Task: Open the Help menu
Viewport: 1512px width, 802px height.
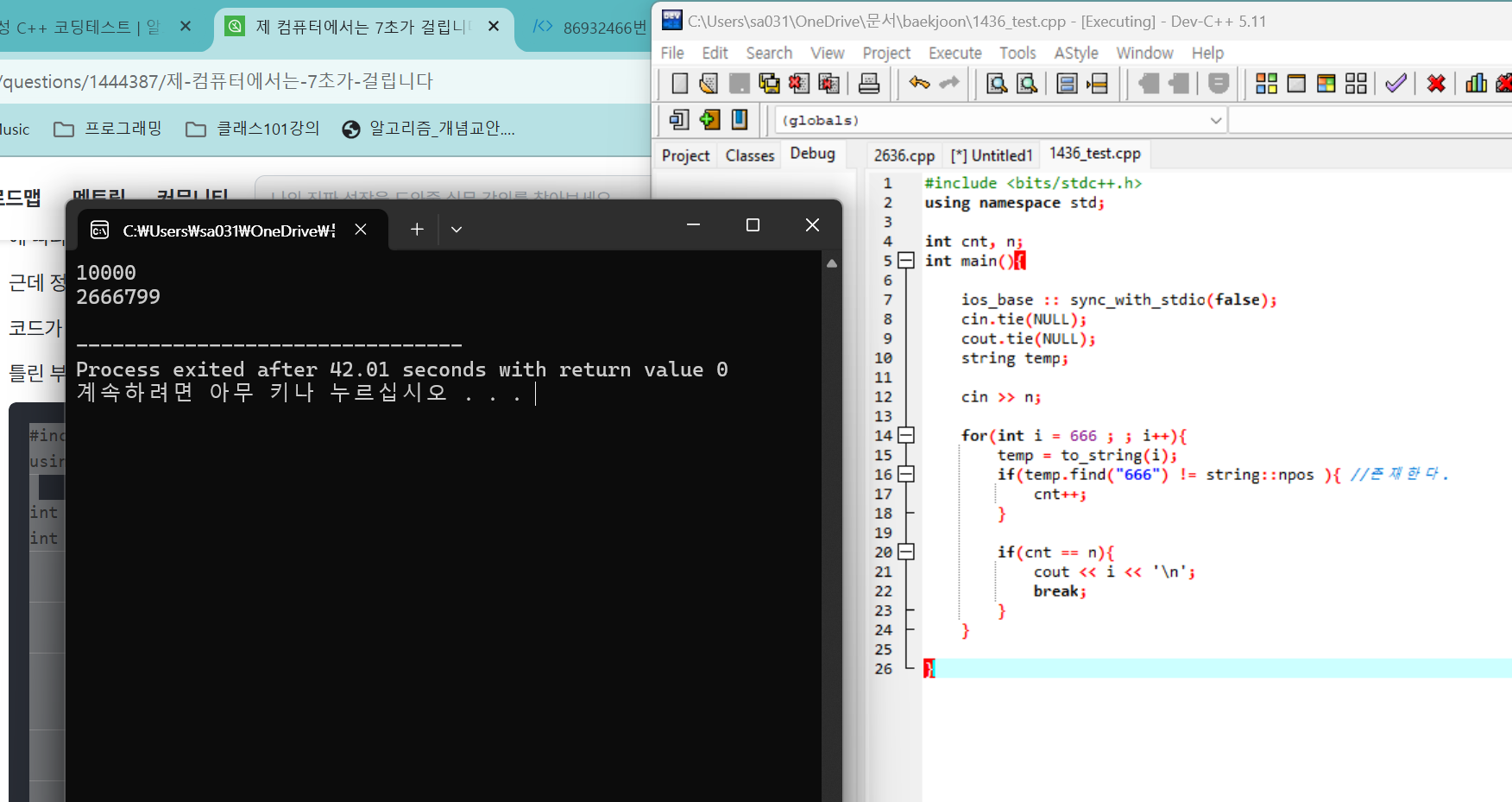Action: click(1207, 53)
